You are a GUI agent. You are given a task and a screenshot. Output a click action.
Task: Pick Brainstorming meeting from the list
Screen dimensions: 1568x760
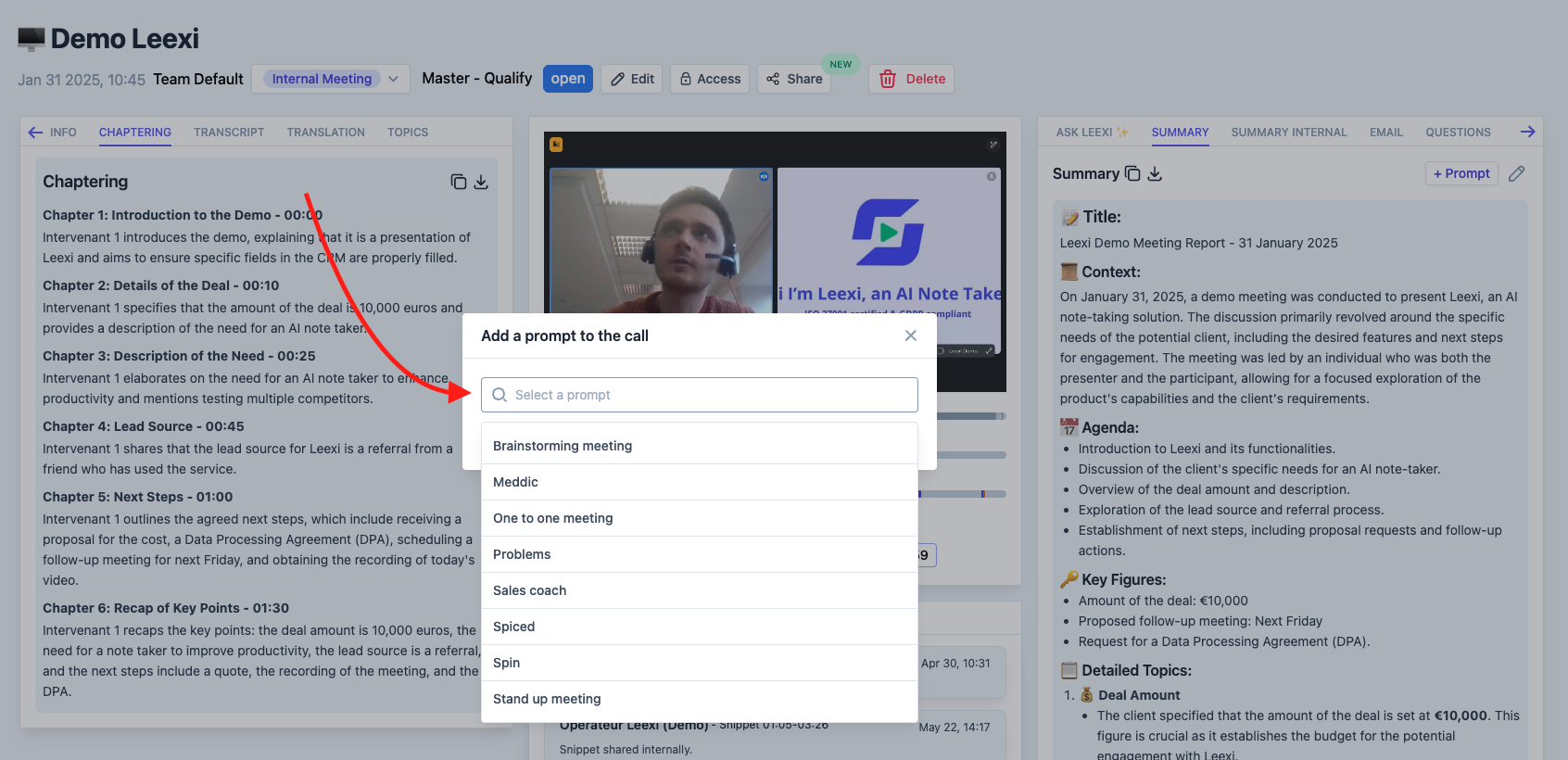pos(700,446)
